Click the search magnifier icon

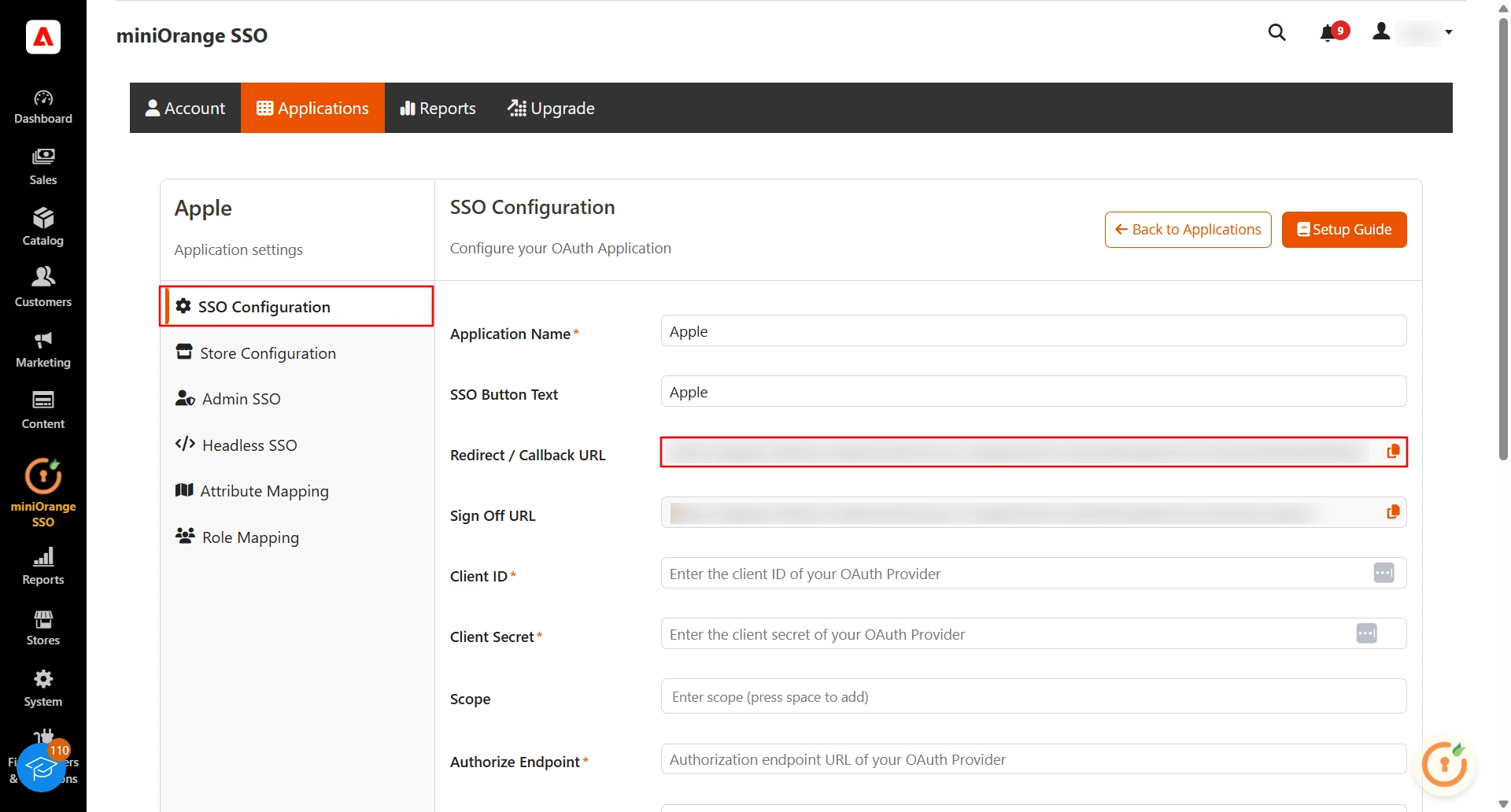click(1276, 32)
